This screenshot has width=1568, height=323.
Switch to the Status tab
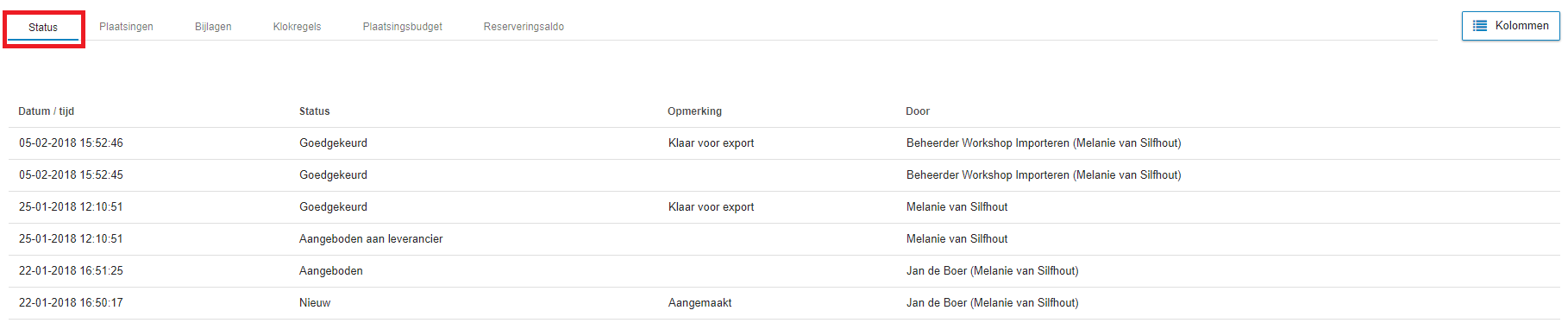point(43,28)
